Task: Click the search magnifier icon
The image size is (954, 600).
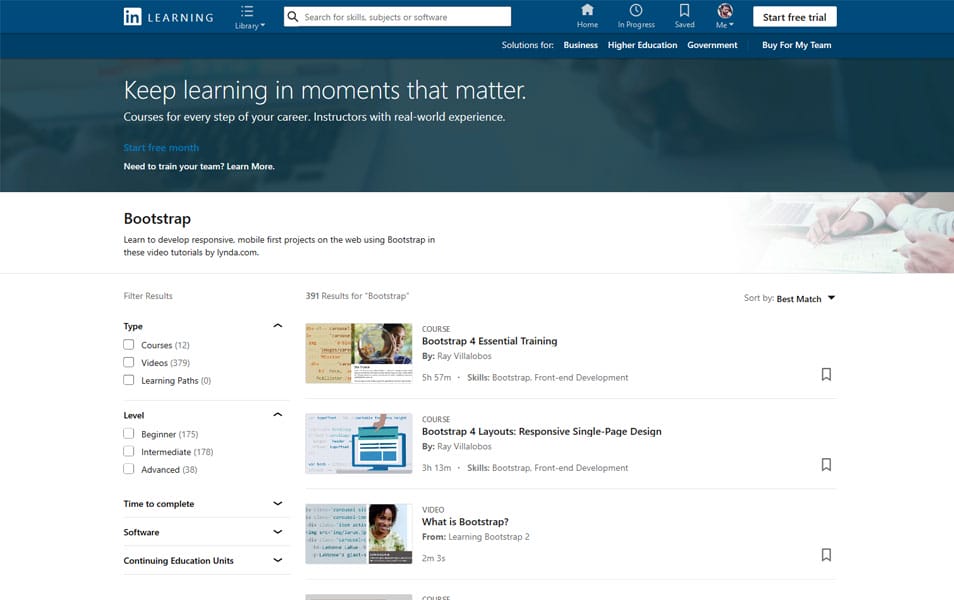Action: tap(293, 17)
